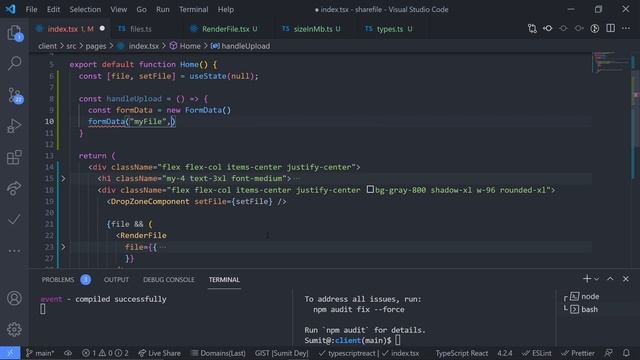Open the Terminal menu
The image size is (640, 360).
[x=193, y=9]
